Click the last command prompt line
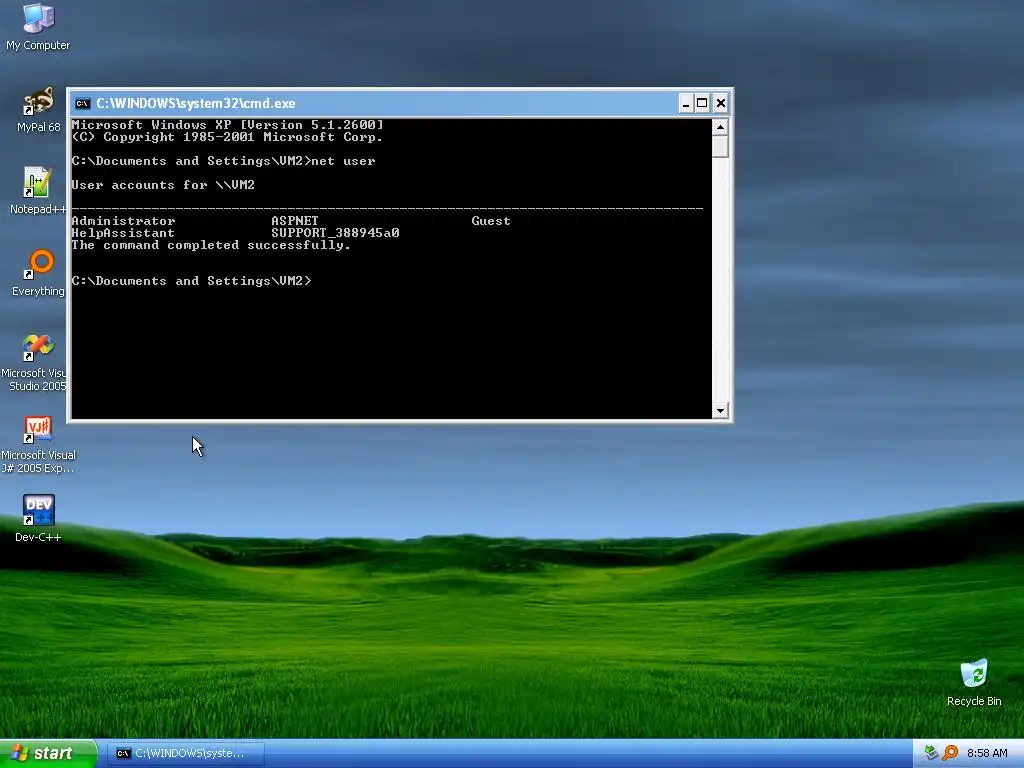The width and height of the screenshot is (1024, 768). point(191,281)
